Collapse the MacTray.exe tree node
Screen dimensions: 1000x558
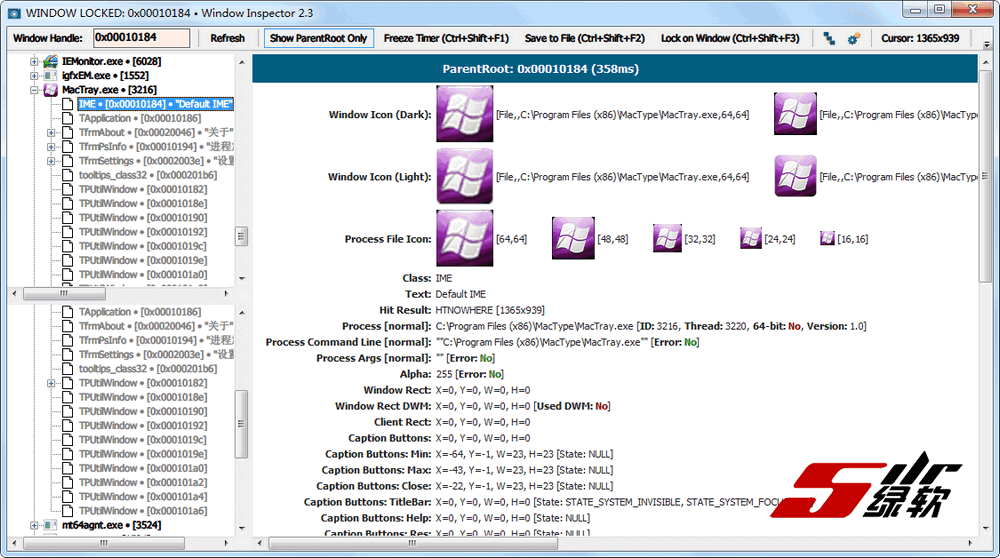[34, 90]
